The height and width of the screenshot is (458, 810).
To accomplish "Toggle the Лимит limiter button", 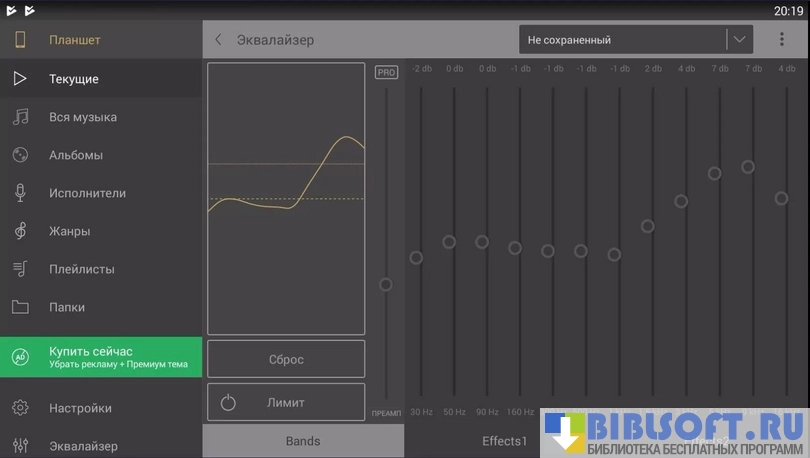I will (286, 402).
